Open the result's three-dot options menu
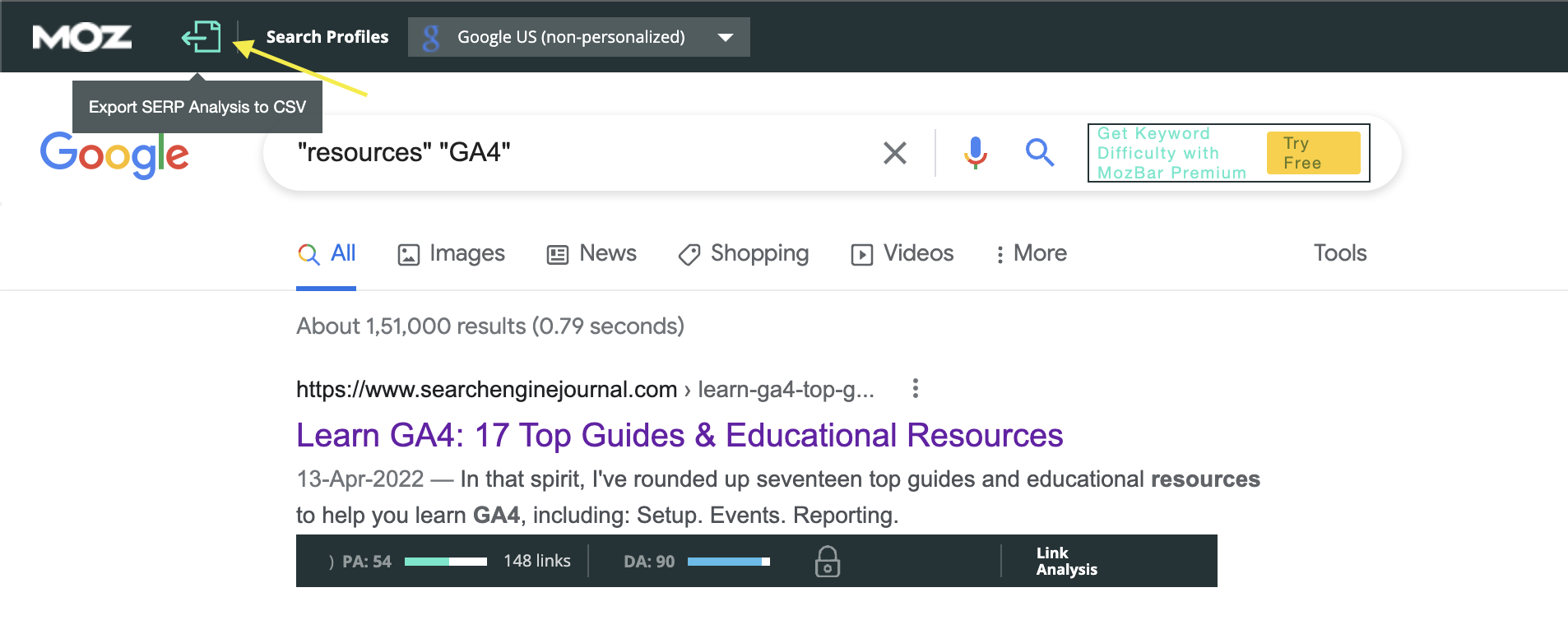Image resolution: width=1568 pixels, height=620 pixels. pyautogui.click(x=916, y=388)
